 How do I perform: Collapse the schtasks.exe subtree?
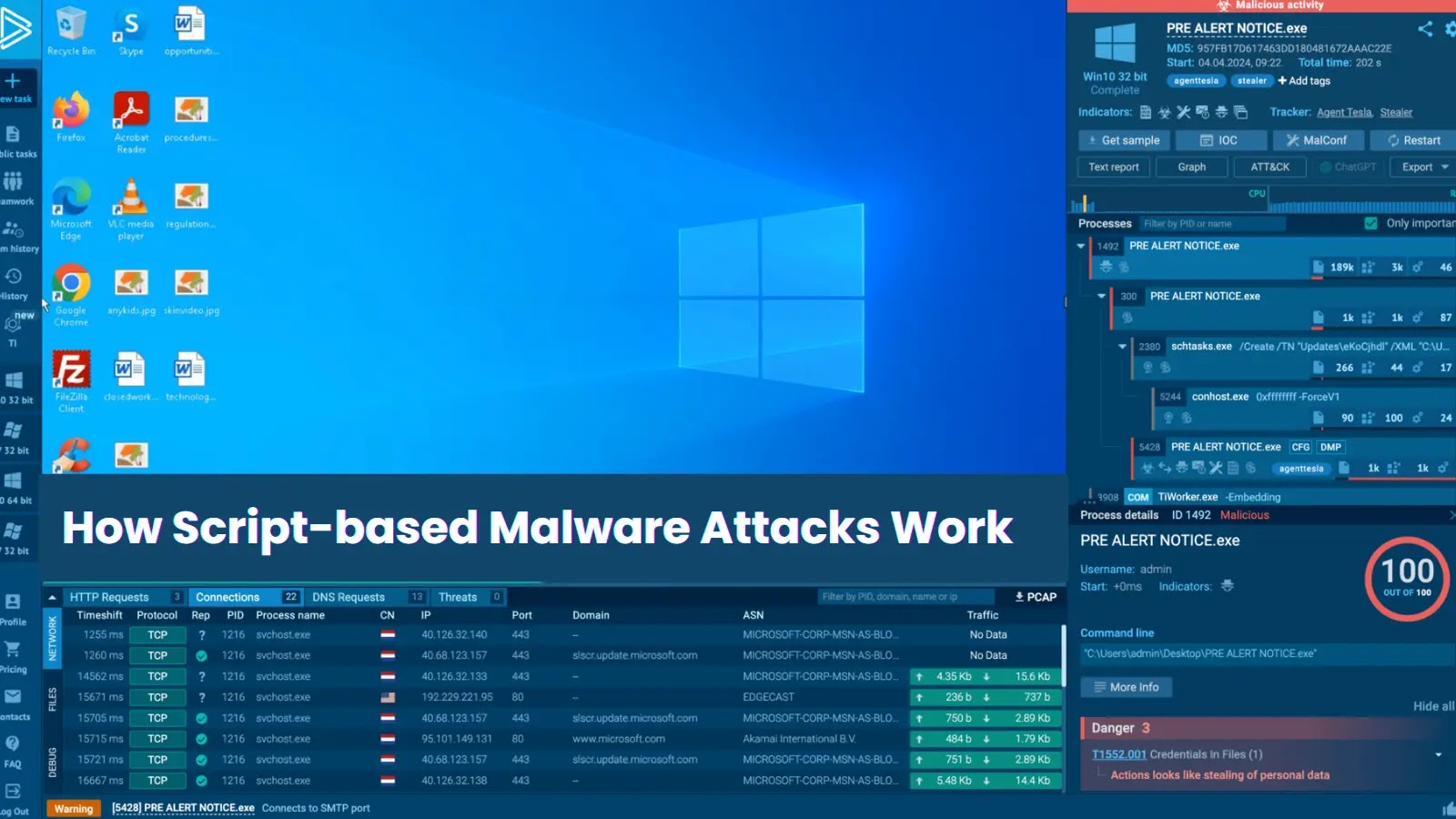(1122, 347)
